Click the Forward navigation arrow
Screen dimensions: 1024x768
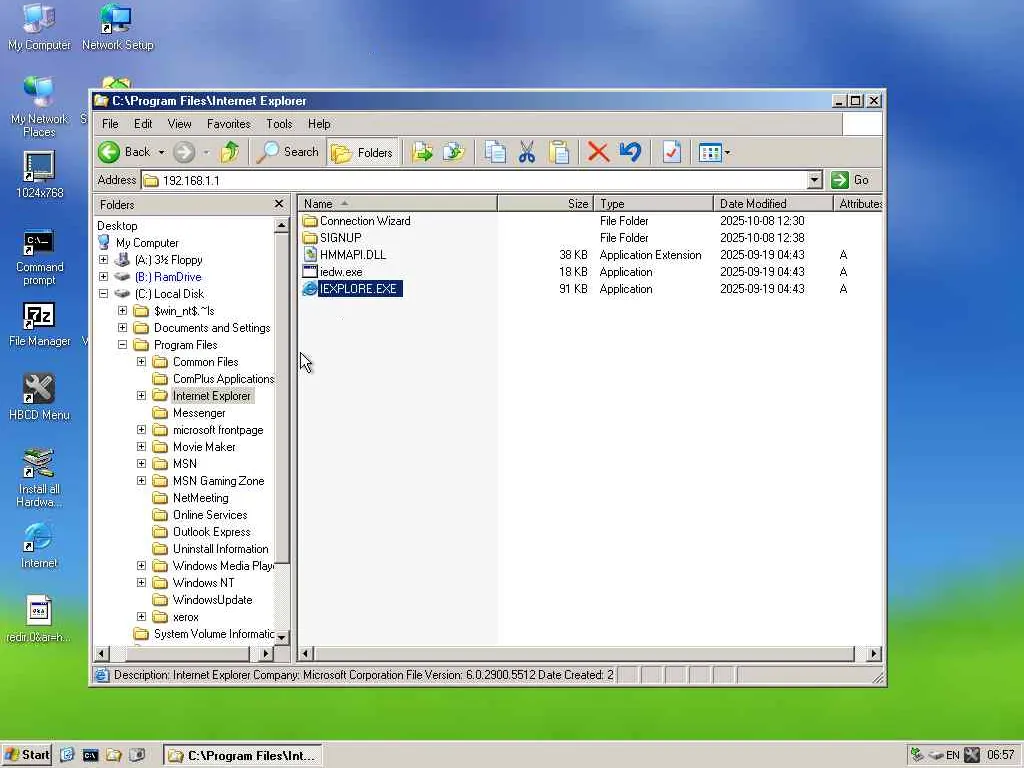coord(184,152)
